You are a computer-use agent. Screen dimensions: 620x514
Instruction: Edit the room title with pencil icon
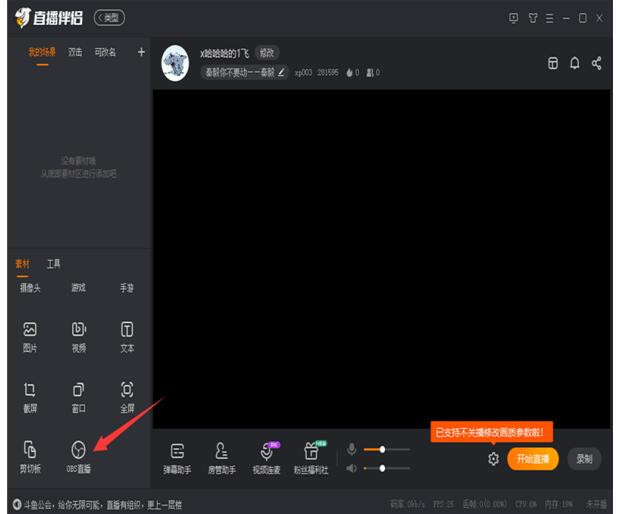[281, 72]
